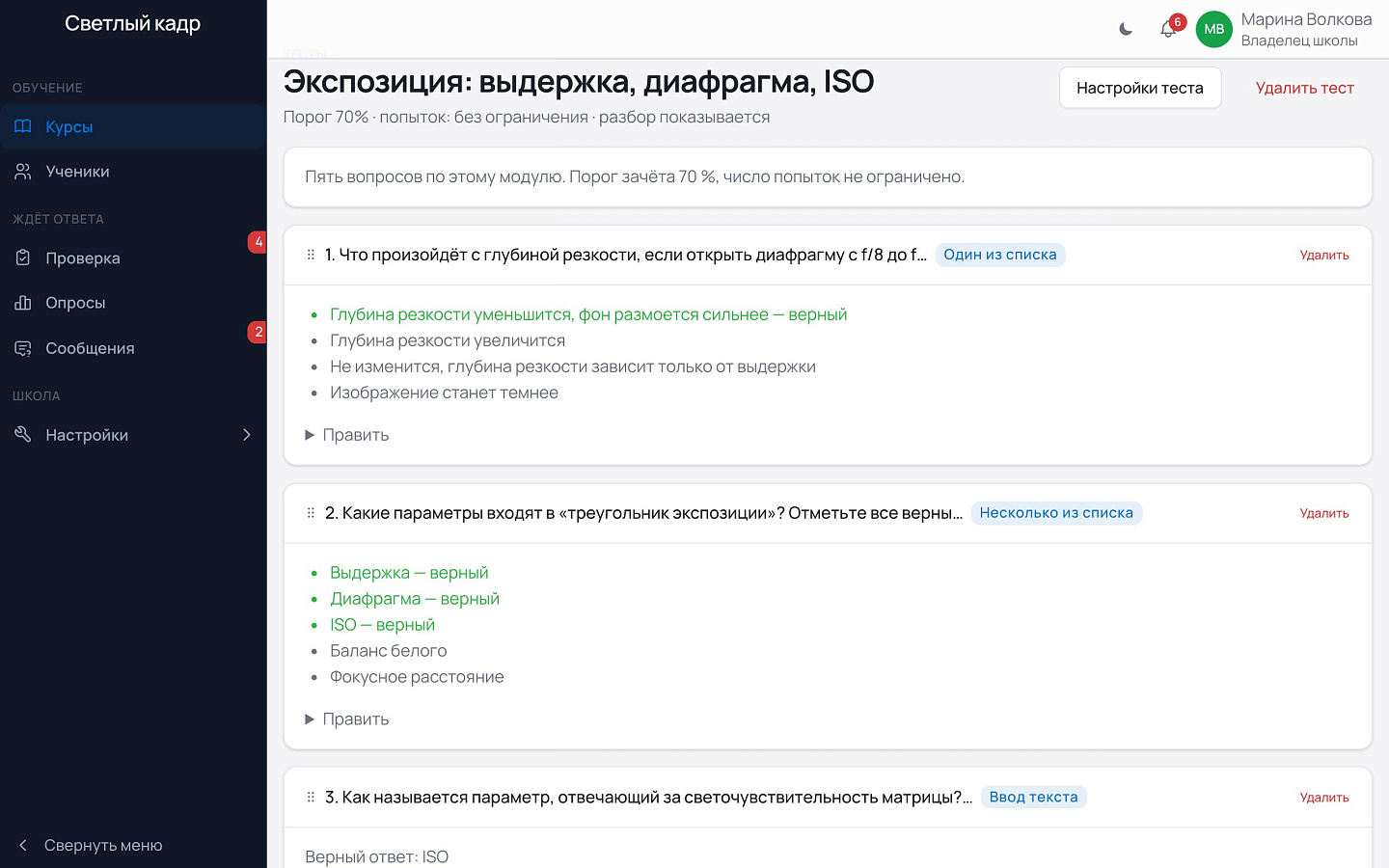Click Удалить тест

click(x=1305, y=88)
